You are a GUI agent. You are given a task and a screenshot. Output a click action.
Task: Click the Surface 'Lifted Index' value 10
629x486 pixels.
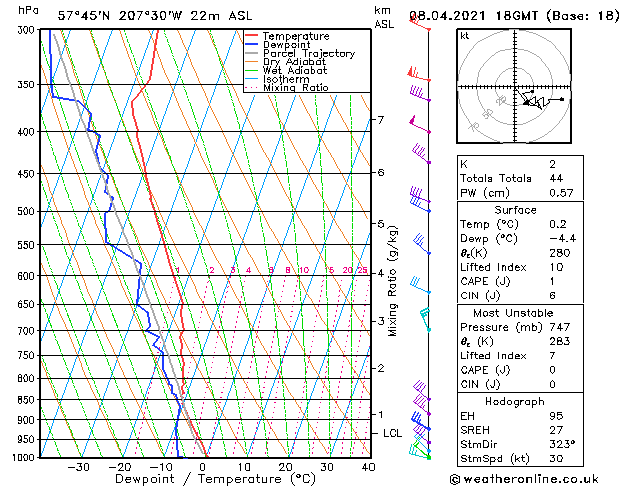pyautogui.click(x=556, y=267)
